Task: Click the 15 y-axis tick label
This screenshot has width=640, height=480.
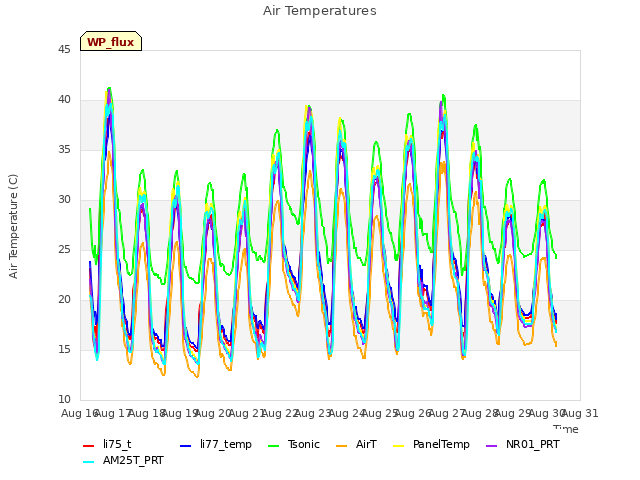Action: 64,349
